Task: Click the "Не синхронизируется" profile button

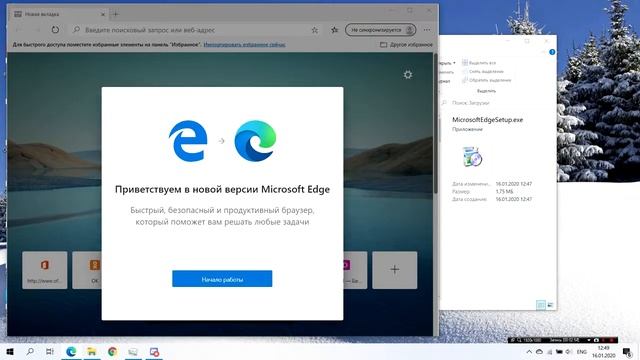Action: [380, 30]
